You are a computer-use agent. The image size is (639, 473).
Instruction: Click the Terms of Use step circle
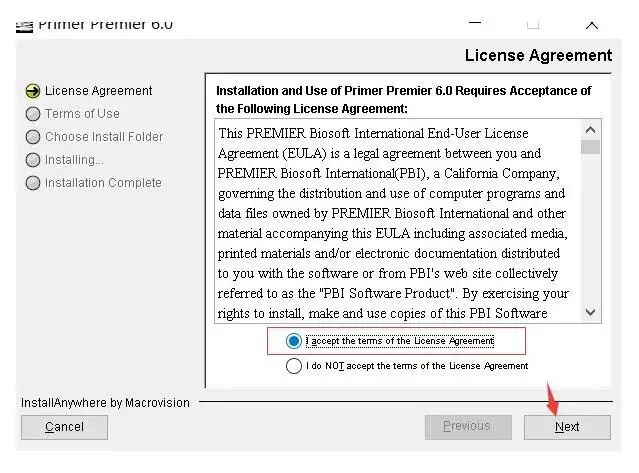coord(33,114)
